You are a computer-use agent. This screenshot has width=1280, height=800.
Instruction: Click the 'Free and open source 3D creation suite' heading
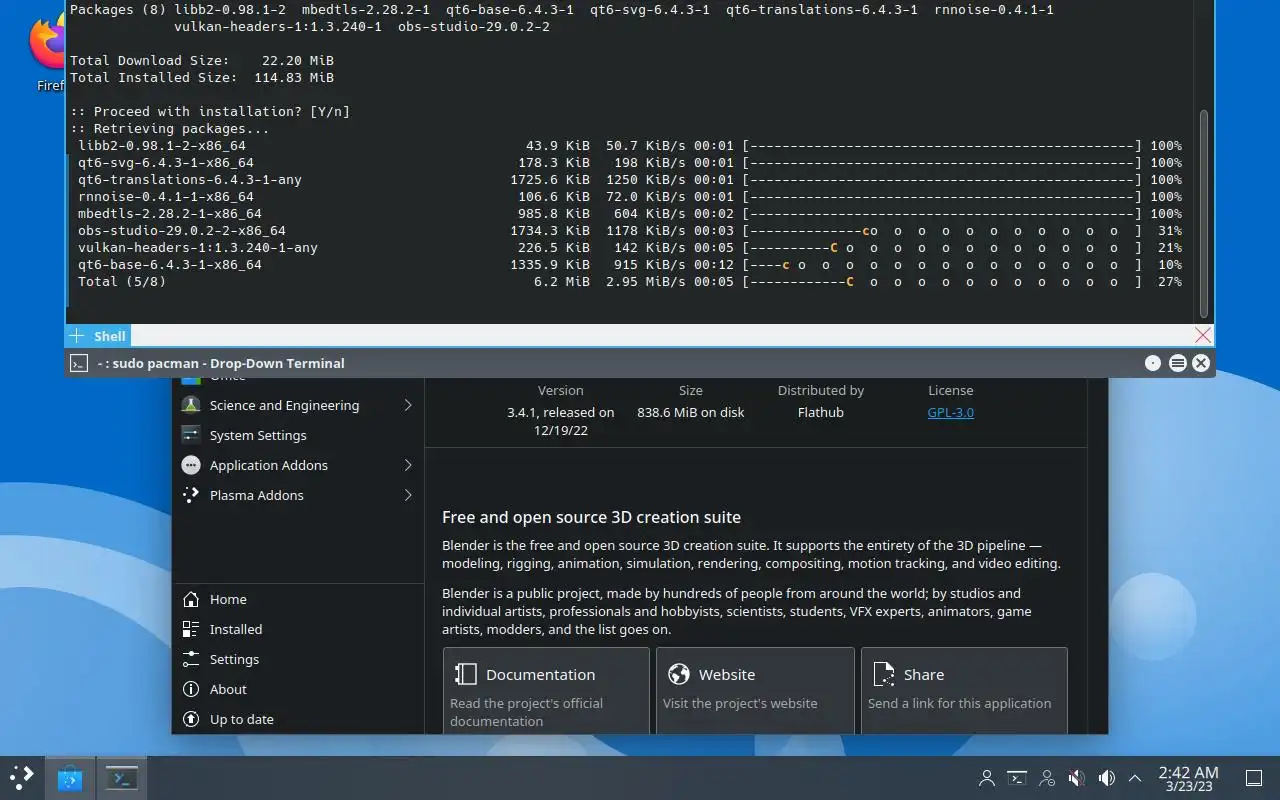pyautogui.click(x=591, y=517)
